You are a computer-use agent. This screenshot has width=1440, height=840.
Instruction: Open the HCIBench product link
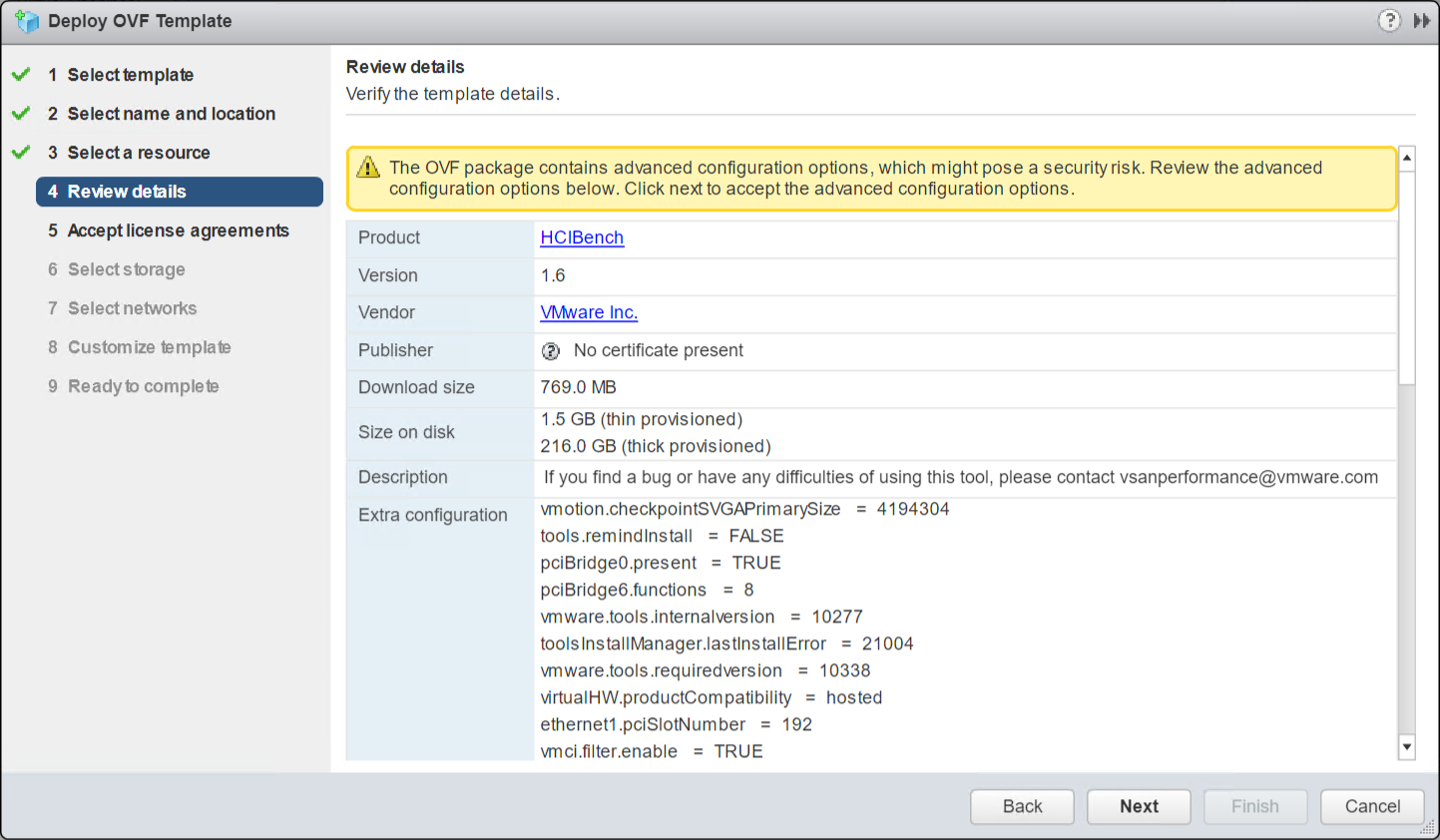pos(582,237)
